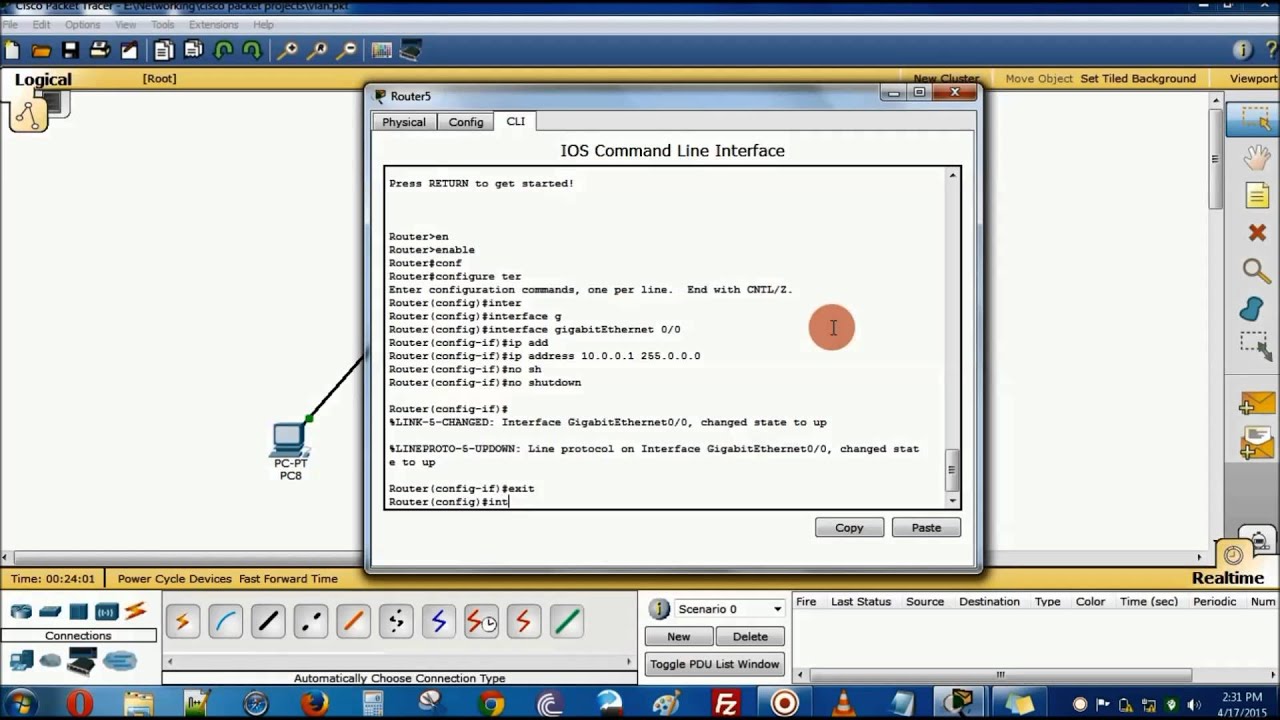Select the Multiuser Connection category
This screenshot has height=720, width=1280.
click(x=119, y=660)
